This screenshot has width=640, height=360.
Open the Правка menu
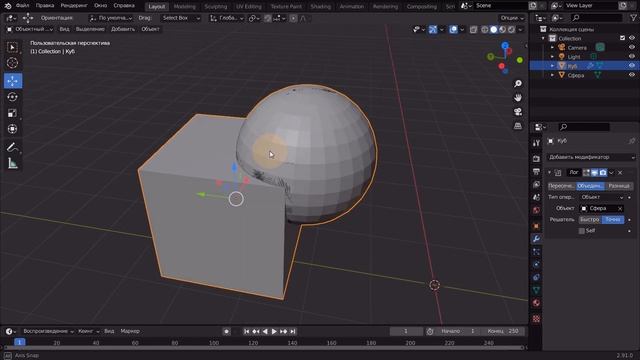pyautogui.click(x=44, y=6)
